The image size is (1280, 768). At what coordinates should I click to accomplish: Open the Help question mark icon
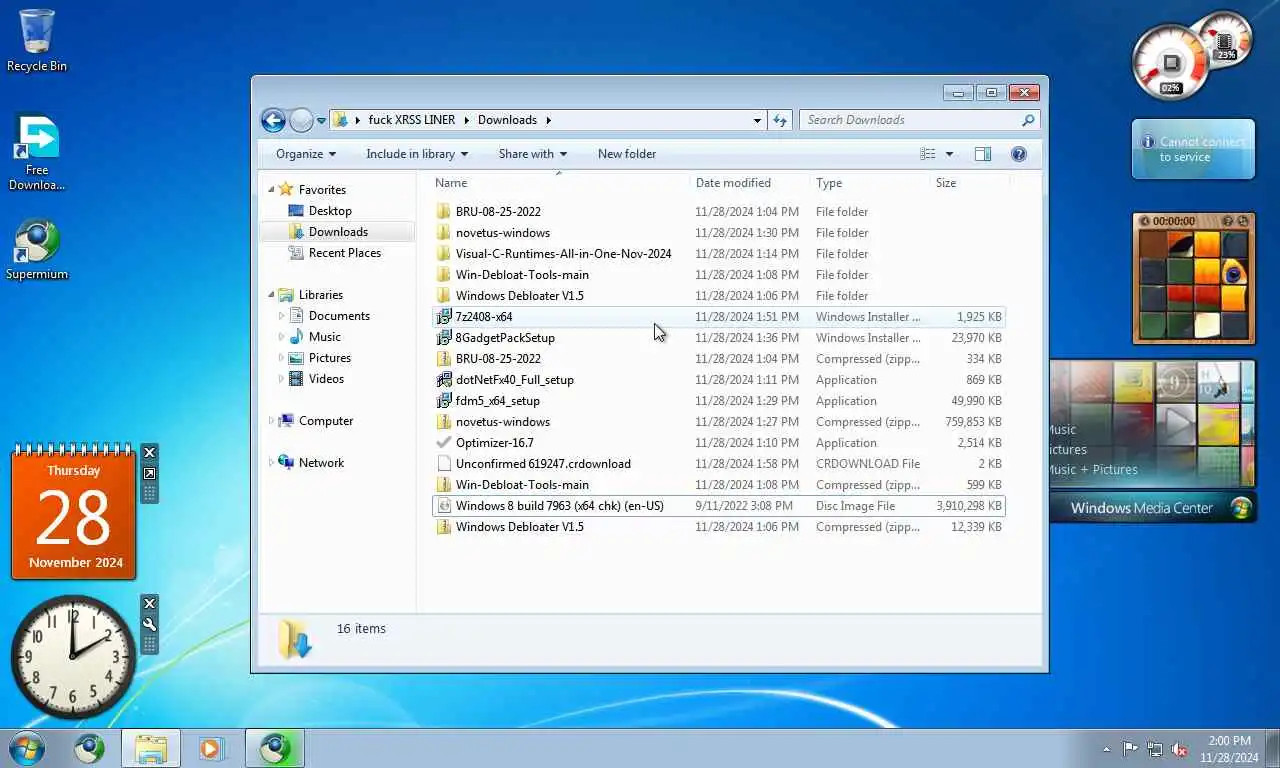[1019, 154]
